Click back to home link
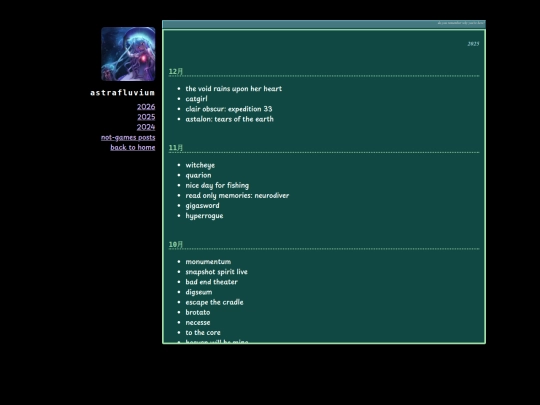The image size is (540, 405). (x=133, y=147)
